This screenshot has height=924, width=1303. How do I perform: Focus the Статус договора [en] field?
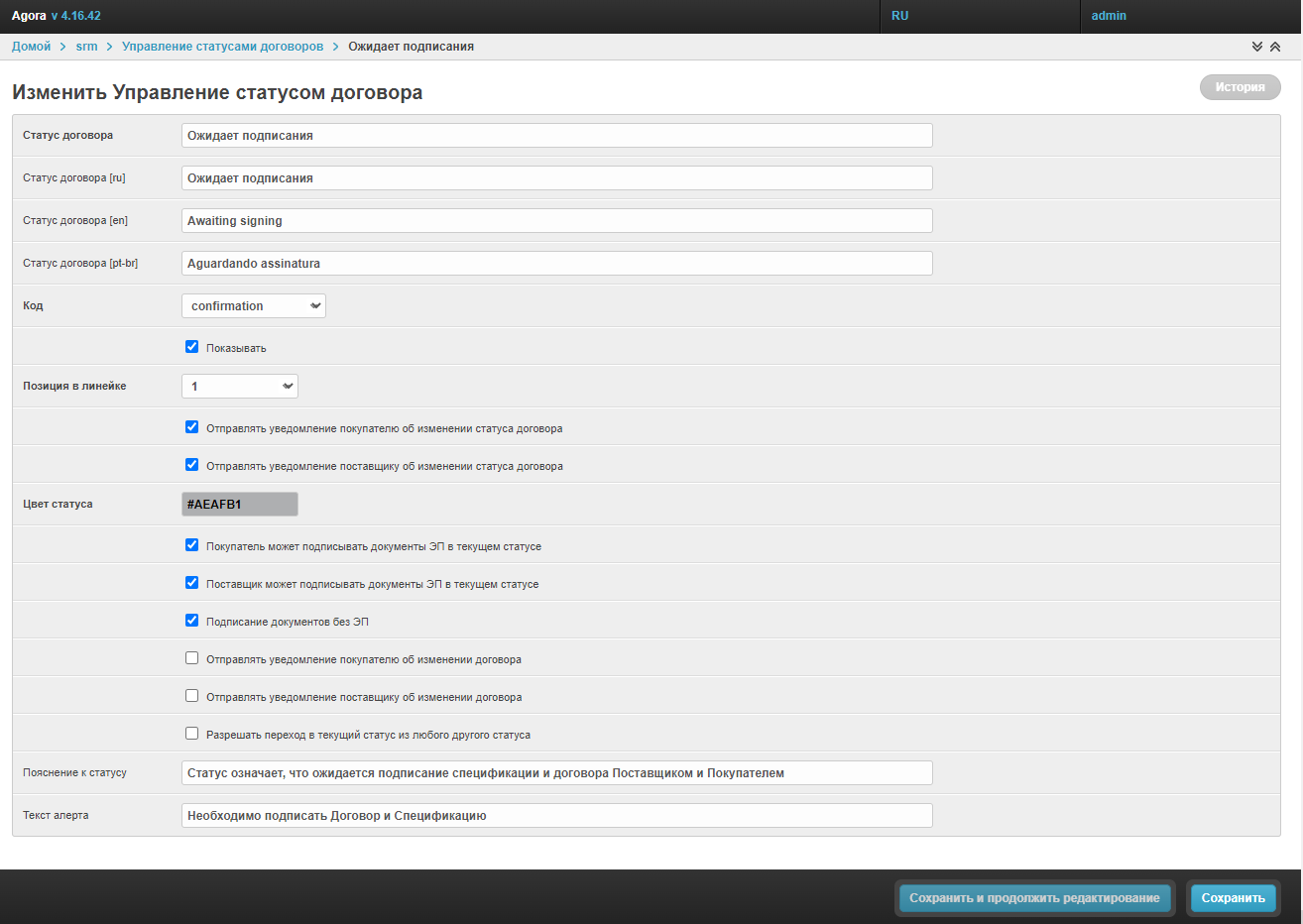click(x=556, y=221)
